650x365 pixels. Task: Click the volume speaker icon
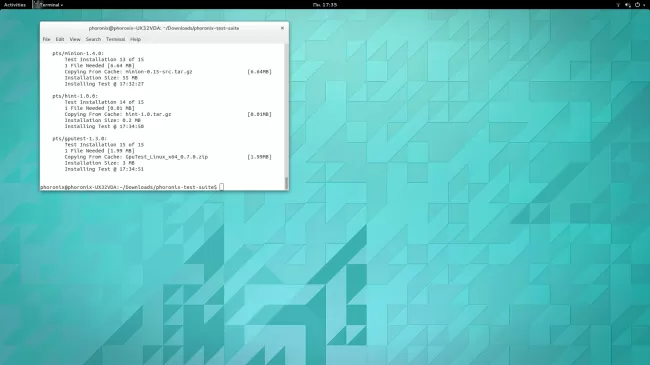[x=628, y=5]
